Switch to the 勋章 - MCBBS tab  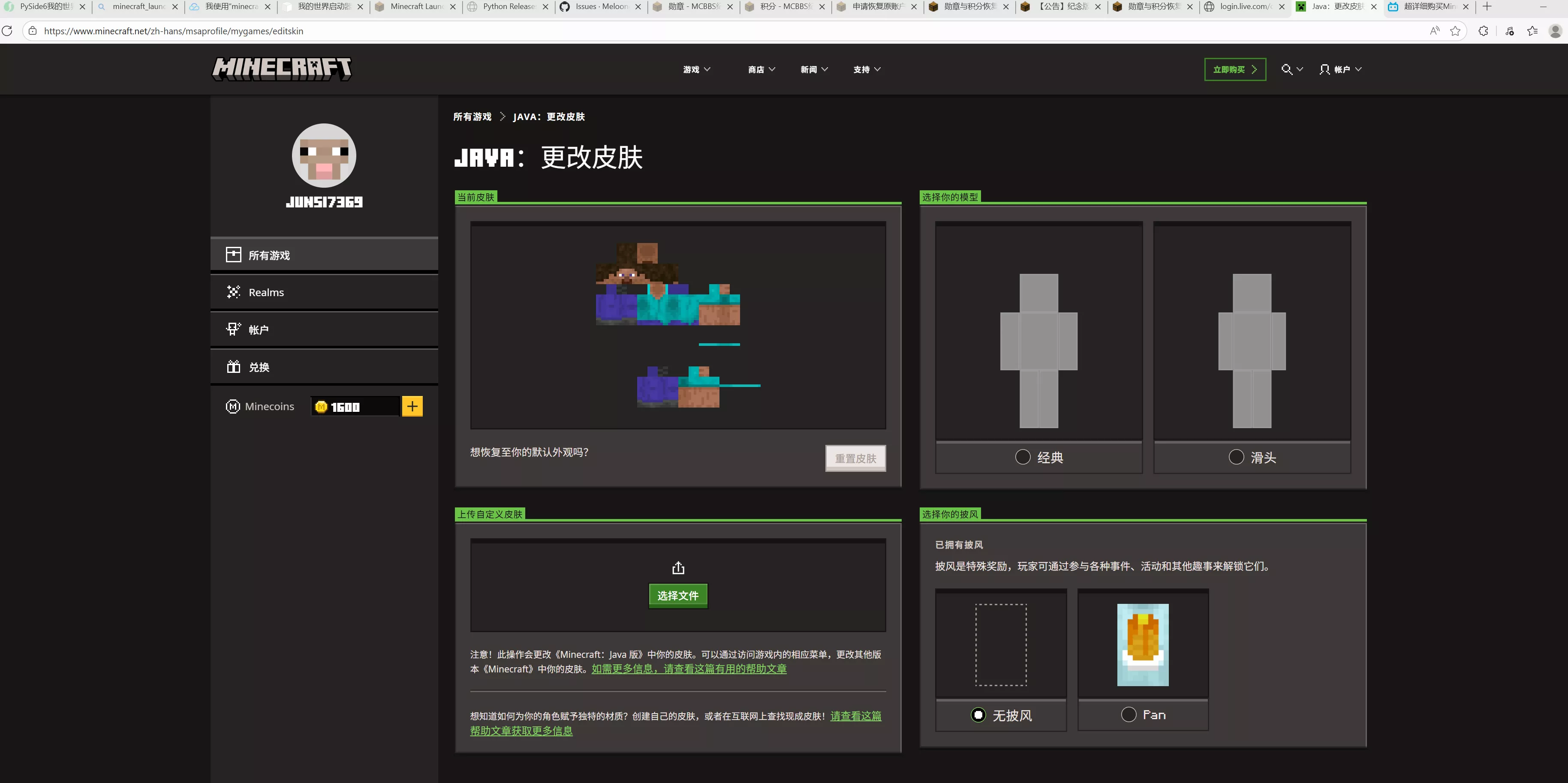[x=693, y=7]
